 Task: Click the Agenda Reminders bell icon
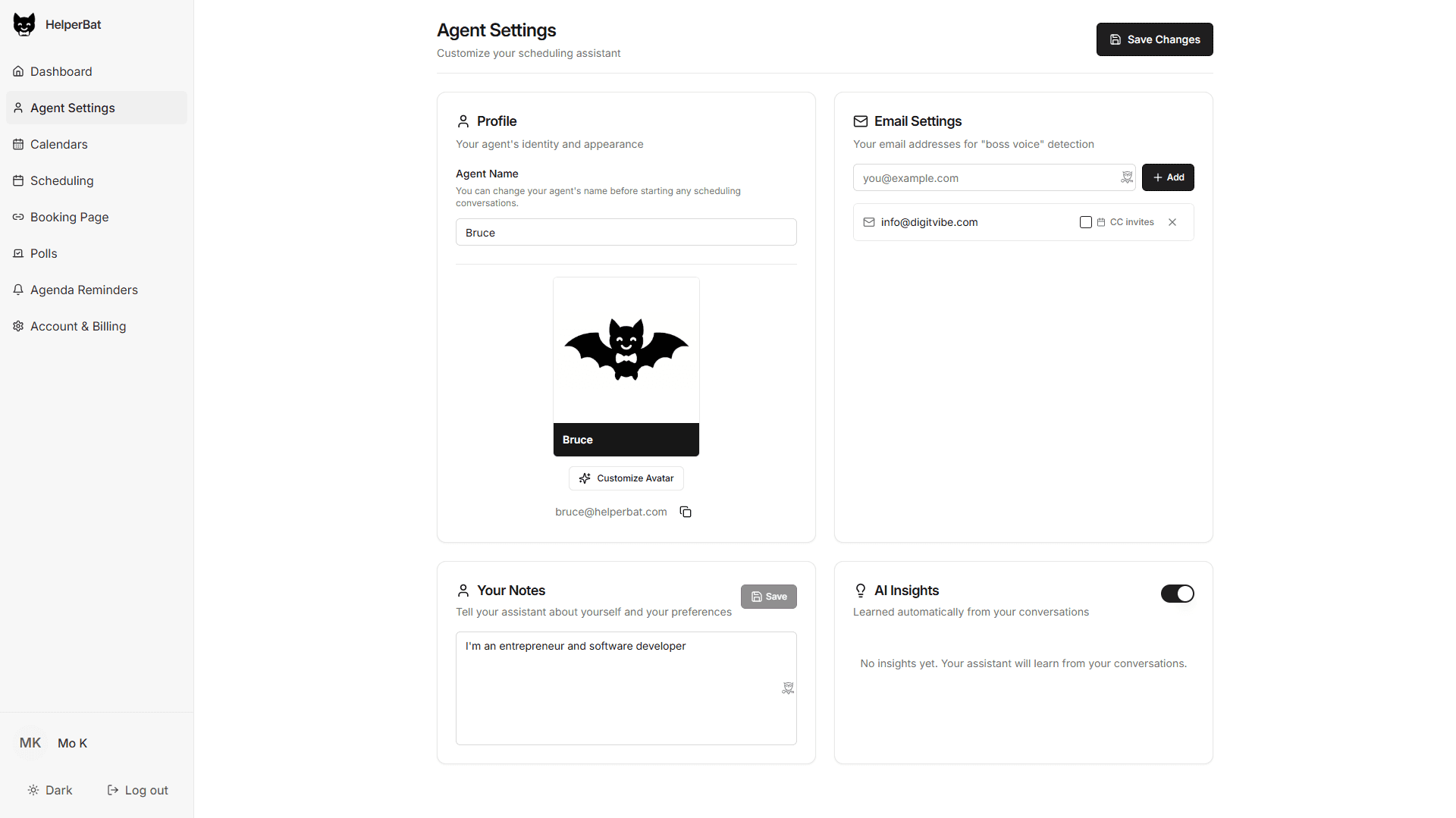(x=18, y=290)
